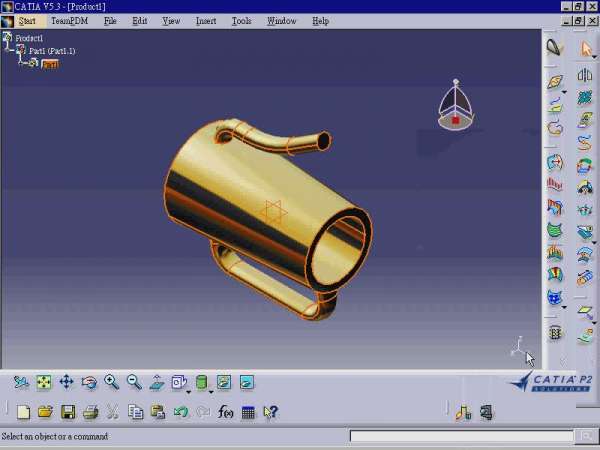
Task: Click Fit All In view icon
Action: pos(44,382)
